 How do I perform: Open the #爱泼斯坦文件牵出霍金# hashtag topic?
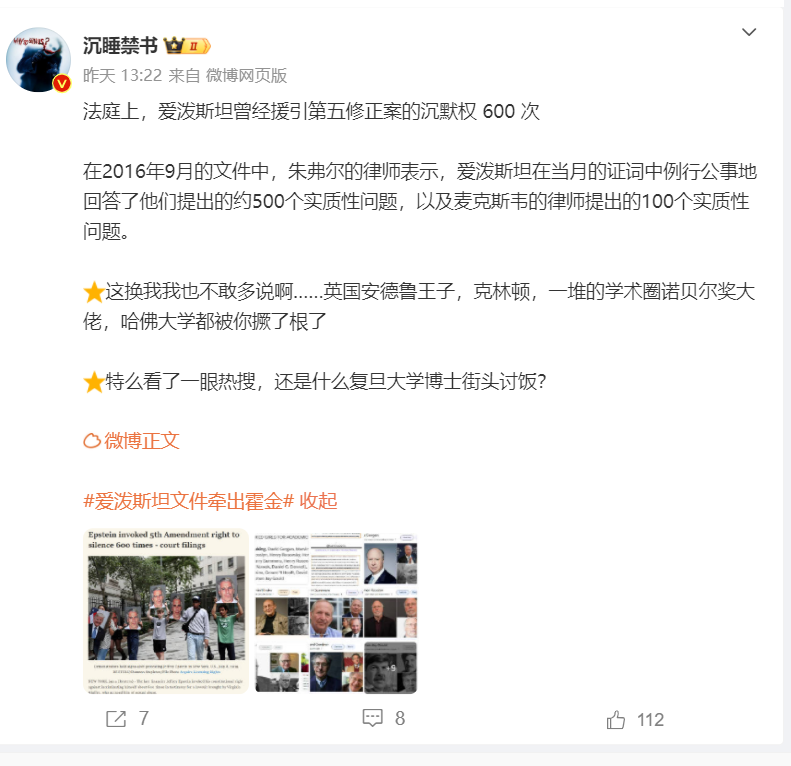pyautogui.click(x=189, y=501)
